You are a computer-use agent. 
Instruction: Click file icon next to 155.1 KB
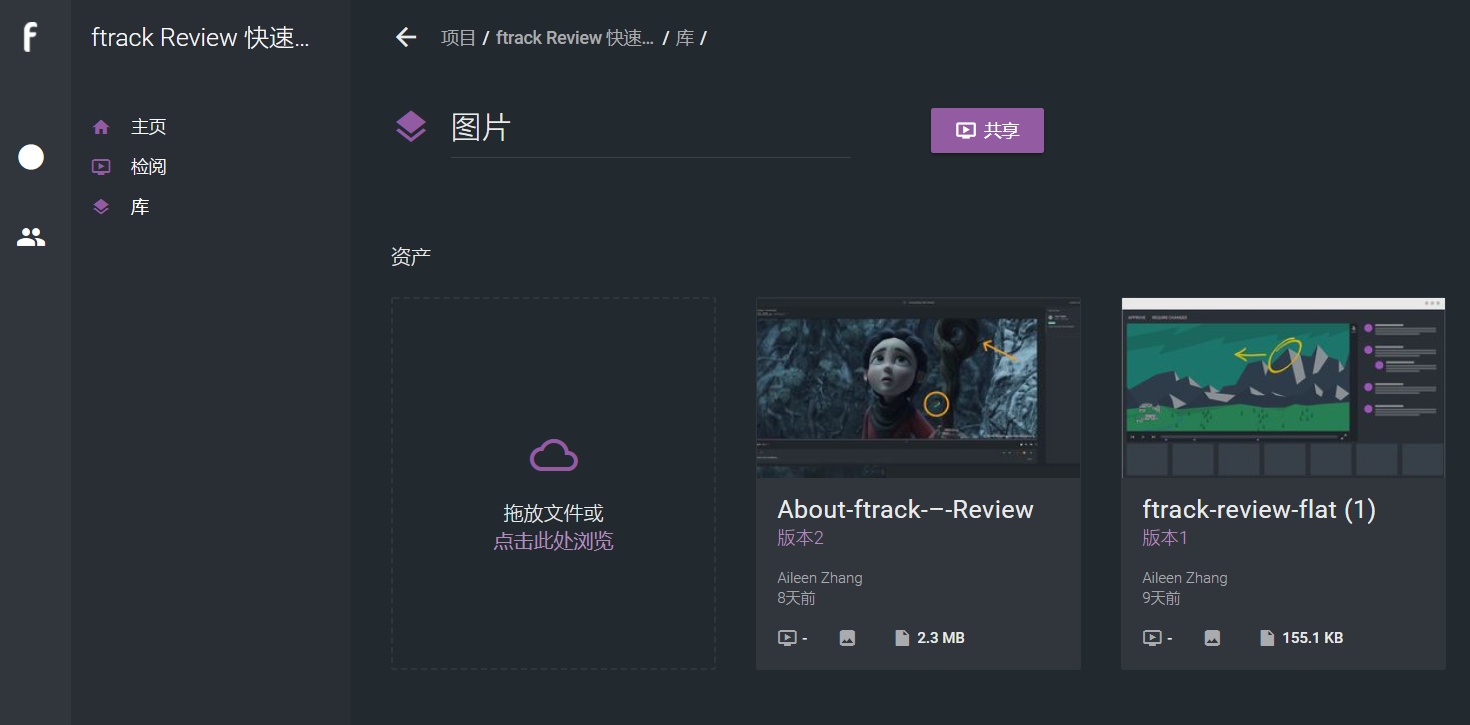(1267, 638)
